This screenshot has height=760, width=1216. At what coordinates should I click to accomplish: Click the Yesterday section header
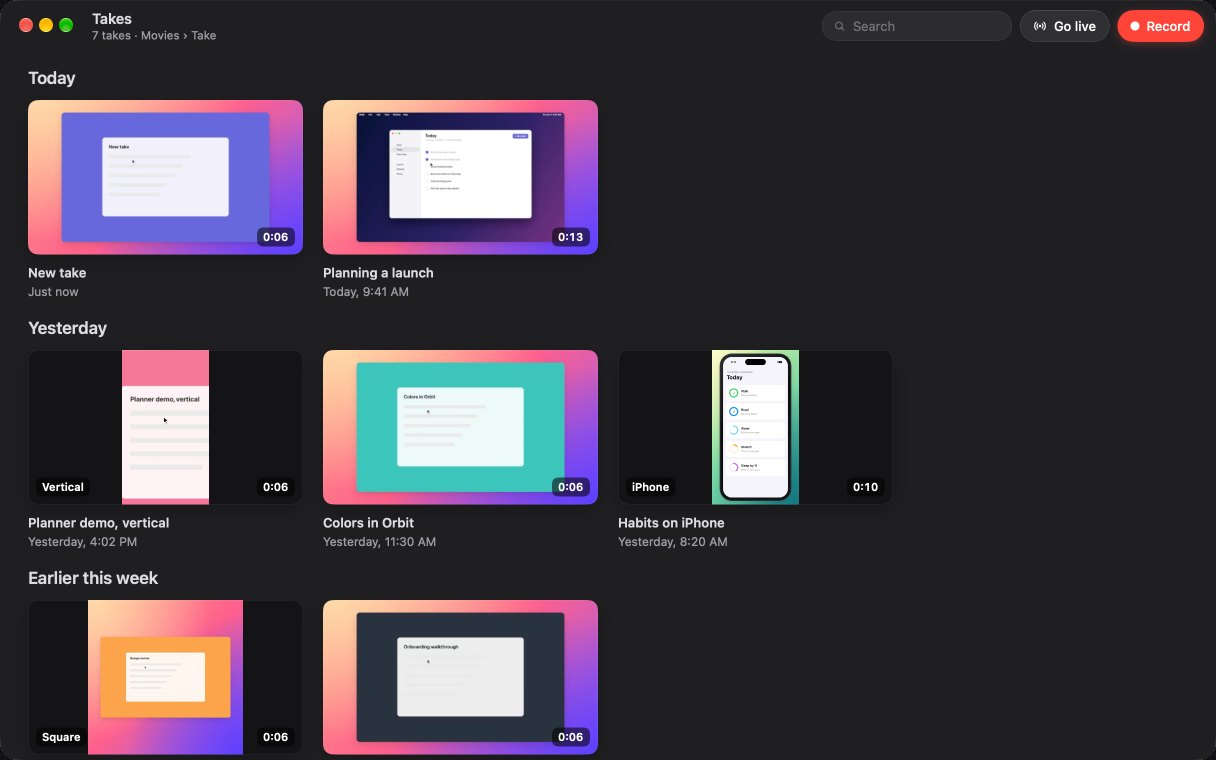coord(67,328)
